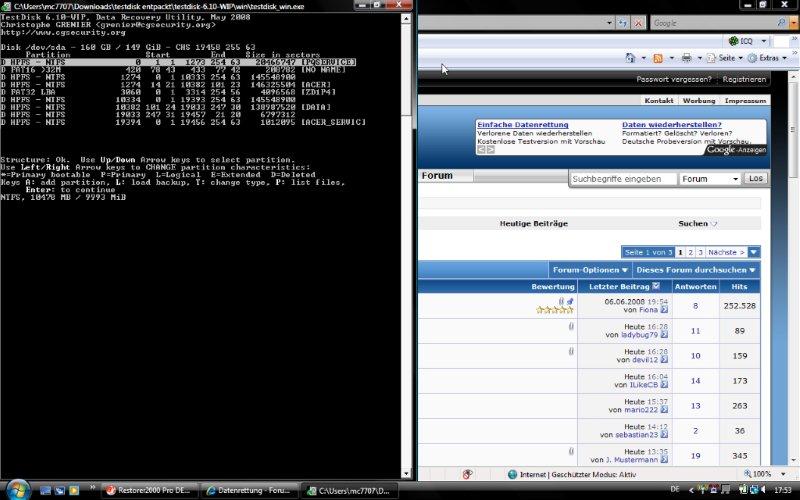
Task: Open the go-to-post icon next to mario222
Action: (664, 410)
